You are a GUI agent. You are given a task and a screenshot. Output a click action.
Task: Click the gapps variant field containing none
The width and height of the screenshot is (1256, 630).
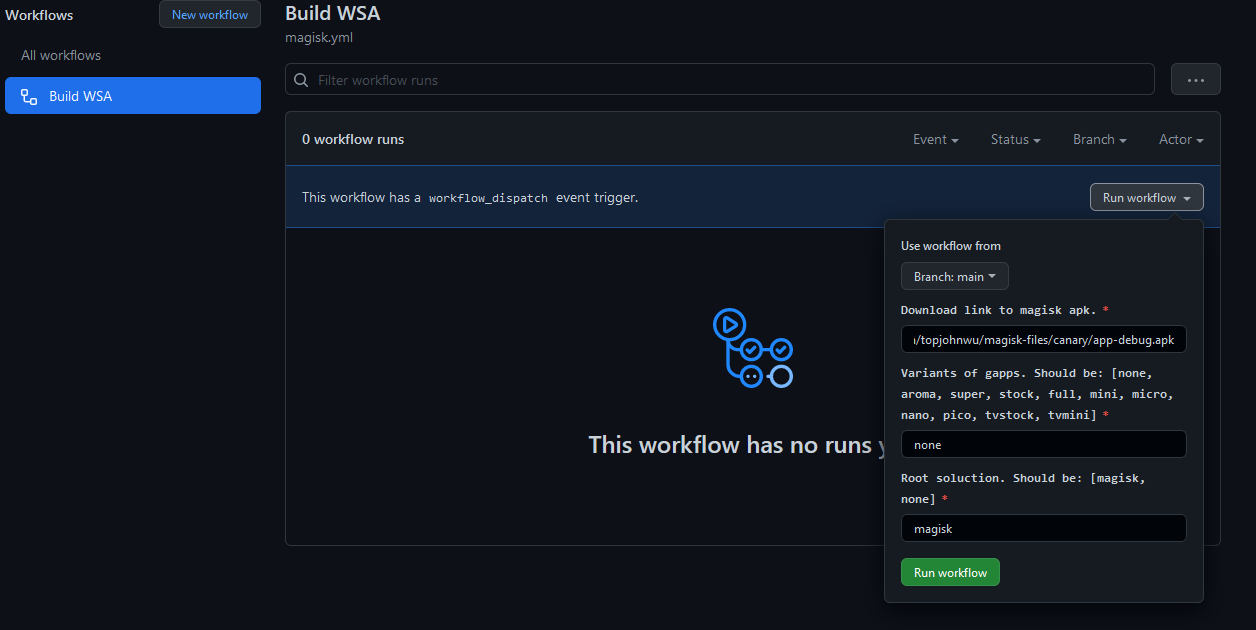click(1043, 444)
